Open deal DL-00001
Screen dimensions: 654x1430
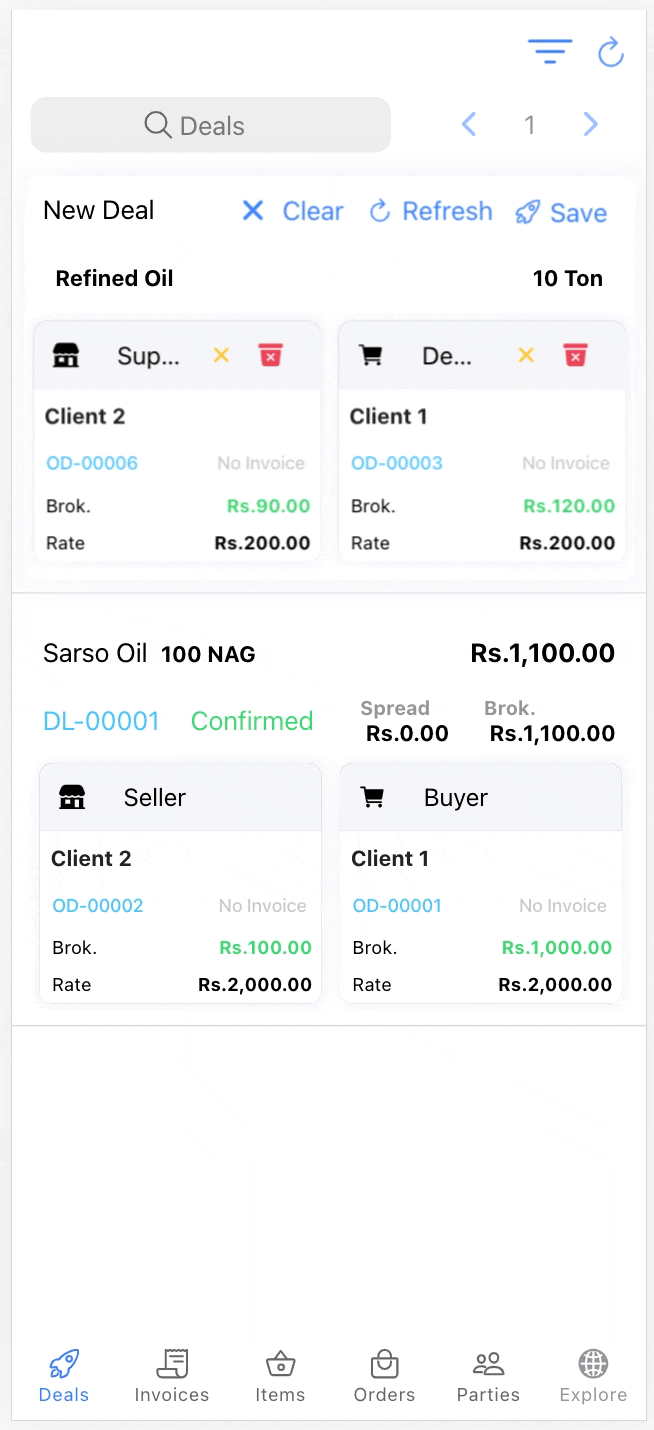tap(101, 720)
